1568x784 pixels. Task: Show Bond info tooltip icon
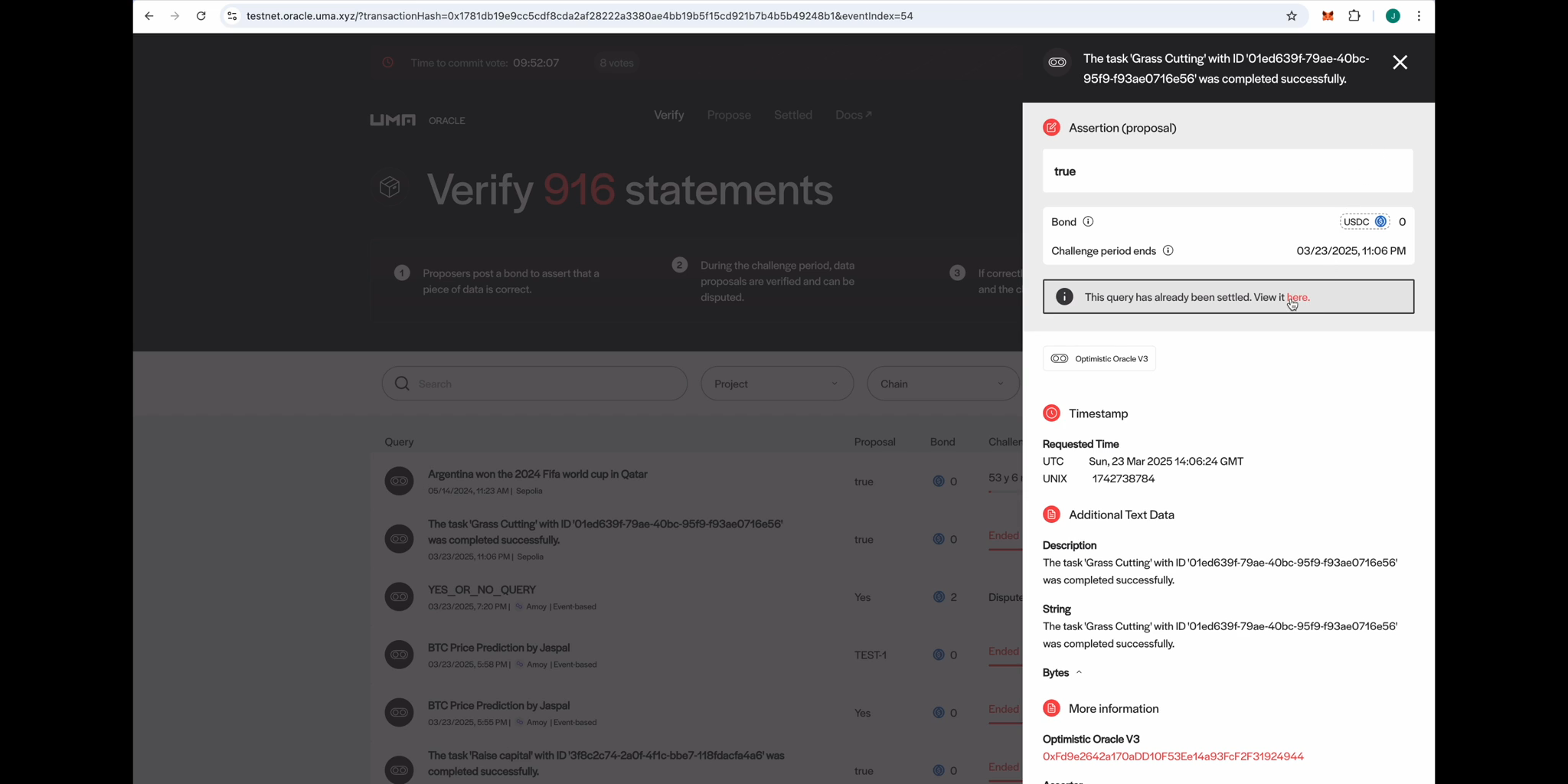pos(1088,222)
